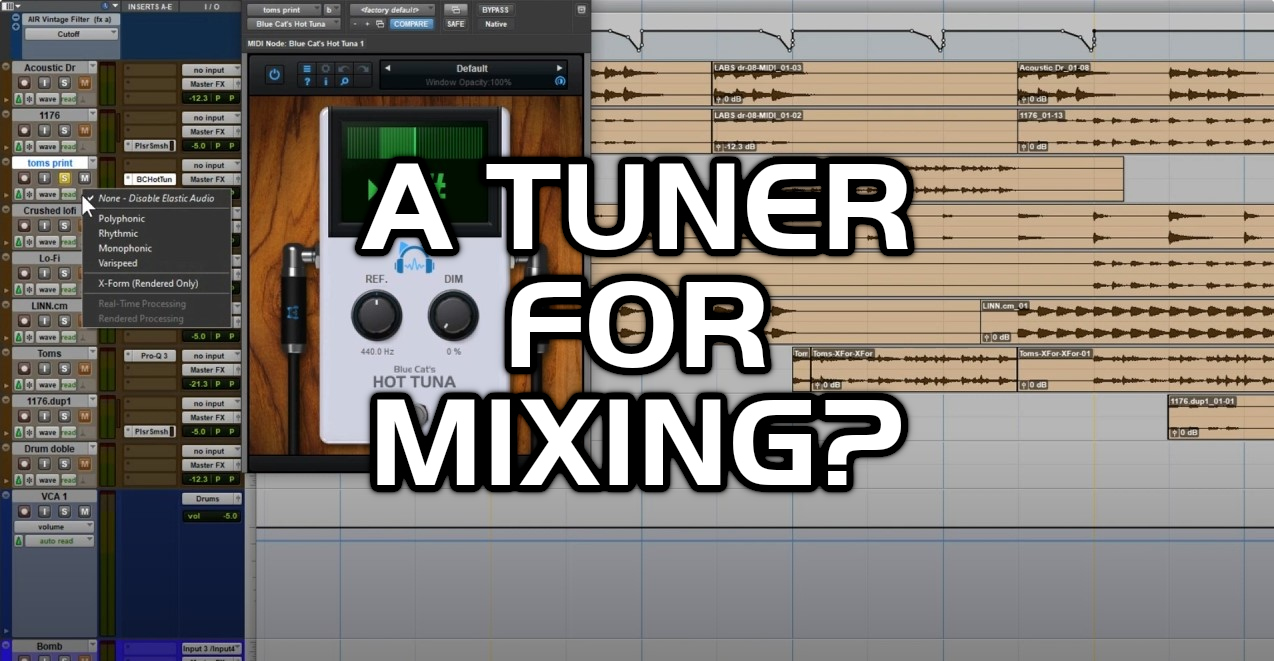The width and height of the screenshot is (1274, 661).
Task: Click the minus preset button
Action: coord(354,24)
